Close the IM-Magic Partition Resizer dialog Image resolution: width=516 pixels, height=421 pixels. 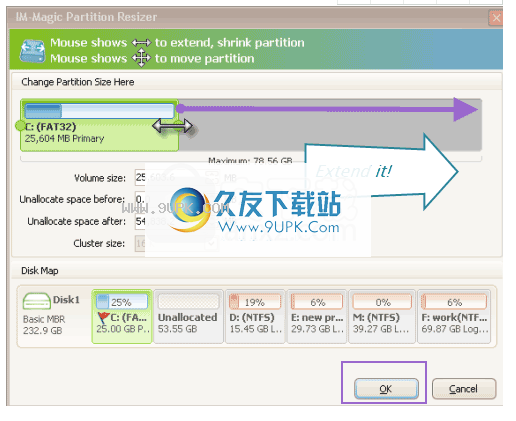(x=496, y=17)
